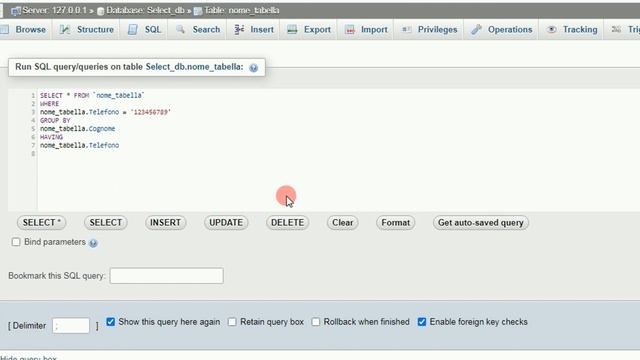The width and height of the screenshot is (640, 360).
Task: Click the Triggers tab icon
Action: (x=616, y=29)
